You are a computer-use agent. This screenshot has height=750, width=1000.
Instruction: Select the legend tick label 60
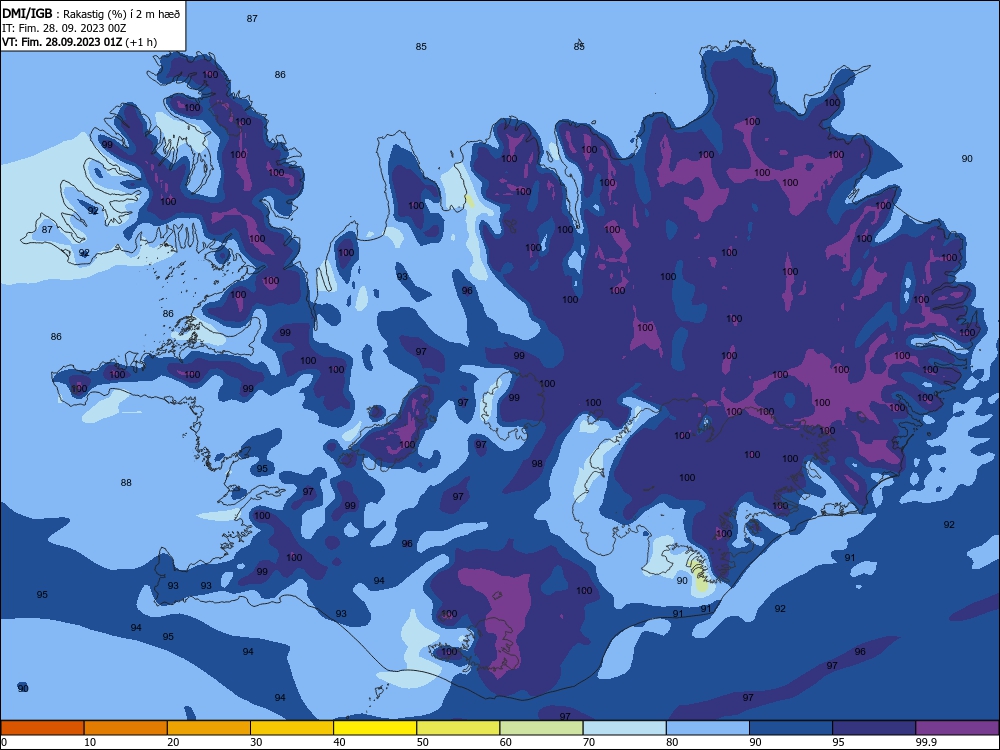(506, 742)
